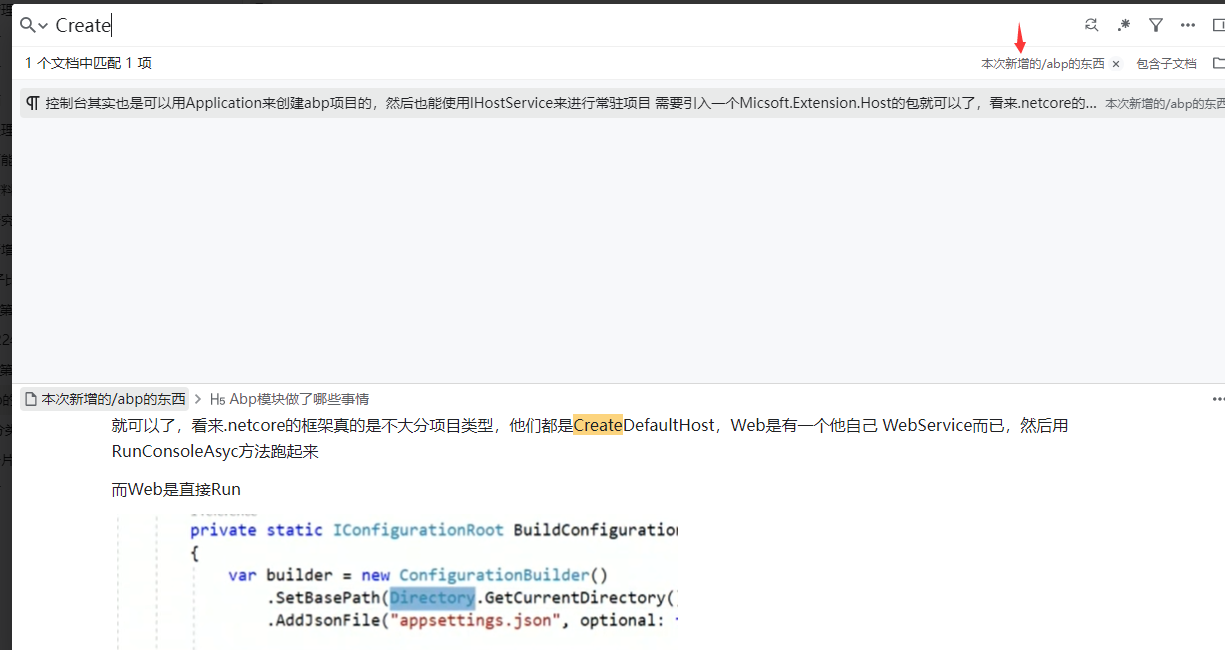The height and width of the screenshot is (650, 1225).
Task: Click the search field containing "Create"
Action: (560, 25)
